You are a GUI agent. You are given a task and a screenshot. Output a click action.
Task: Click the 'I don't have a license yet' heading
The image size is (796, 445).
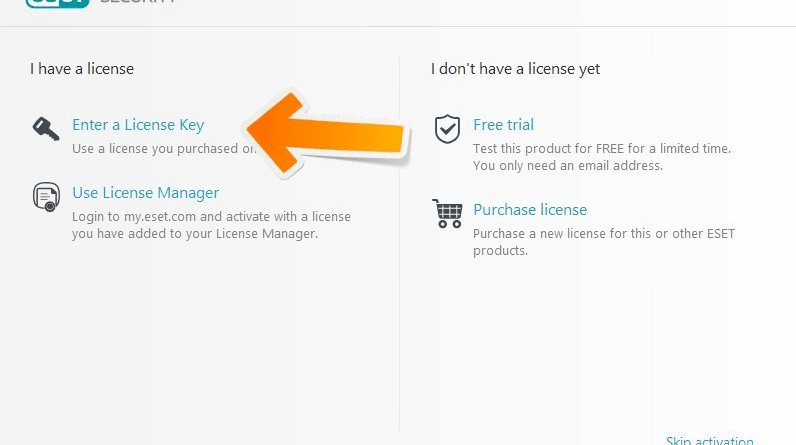point(516,69)
